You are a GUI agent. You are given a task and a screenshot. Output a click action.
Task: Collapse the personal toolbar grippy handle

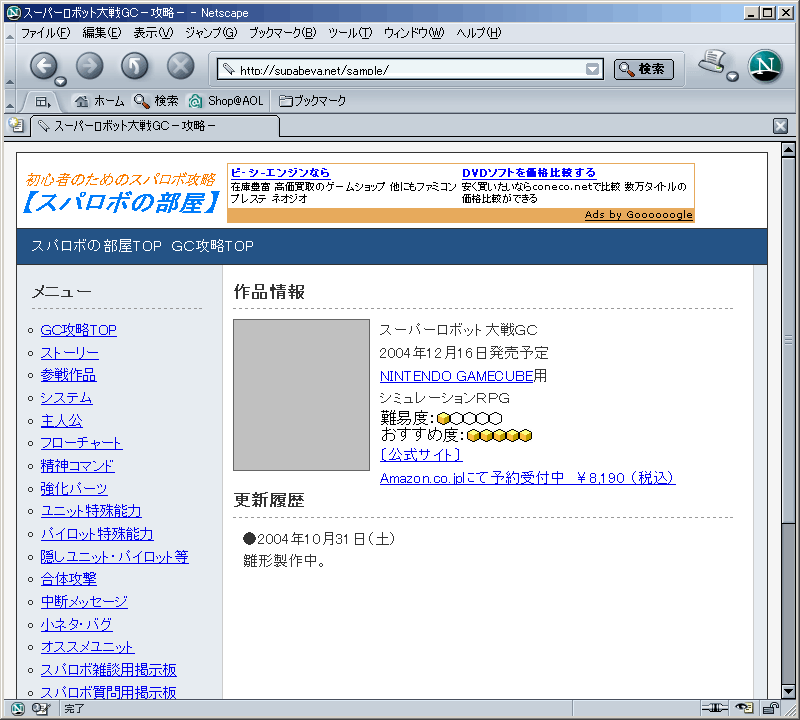pyautogui.click(x=10, y=102)
